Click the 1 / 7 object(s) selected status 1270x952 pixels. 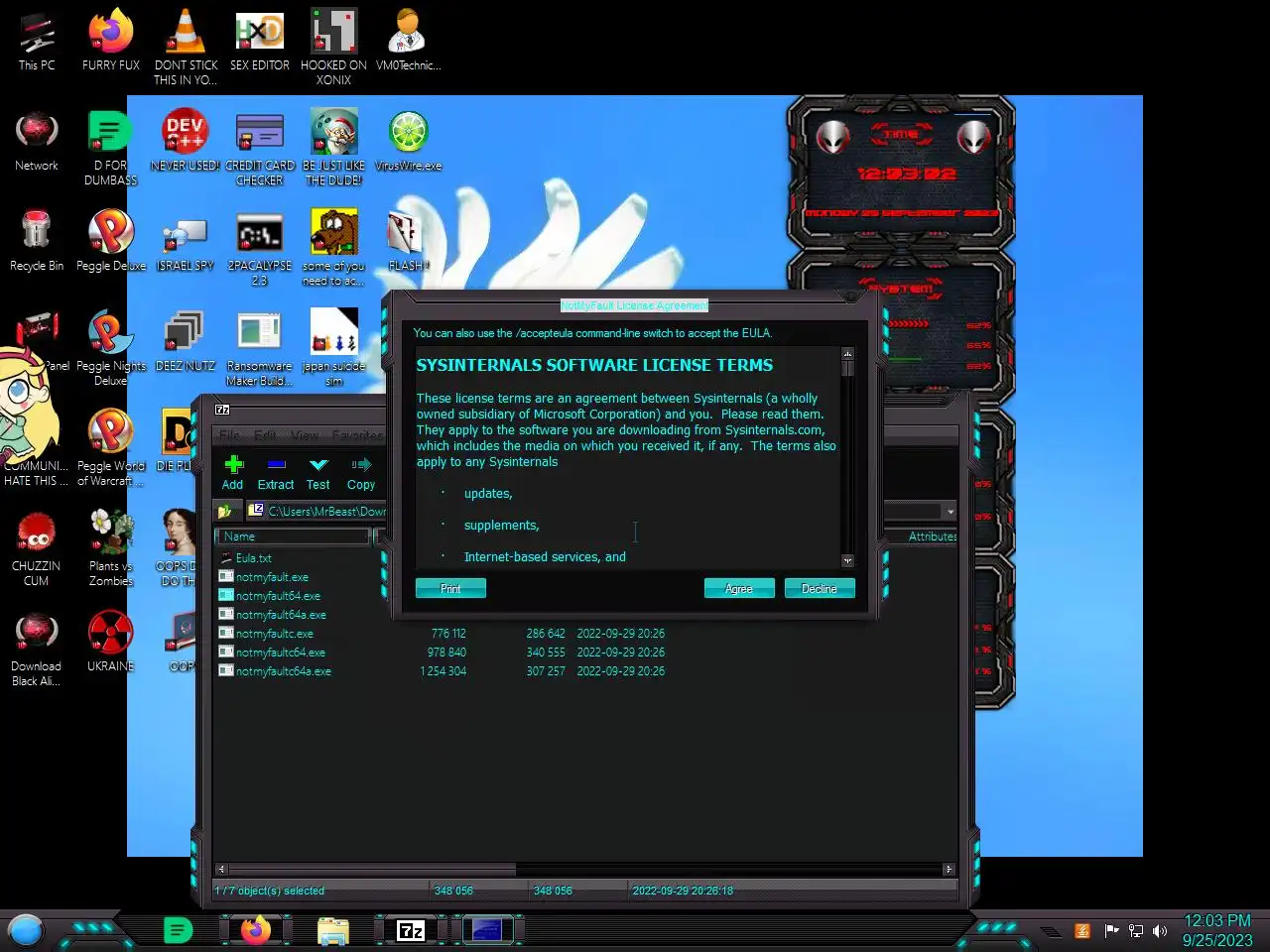coord(270,891)
